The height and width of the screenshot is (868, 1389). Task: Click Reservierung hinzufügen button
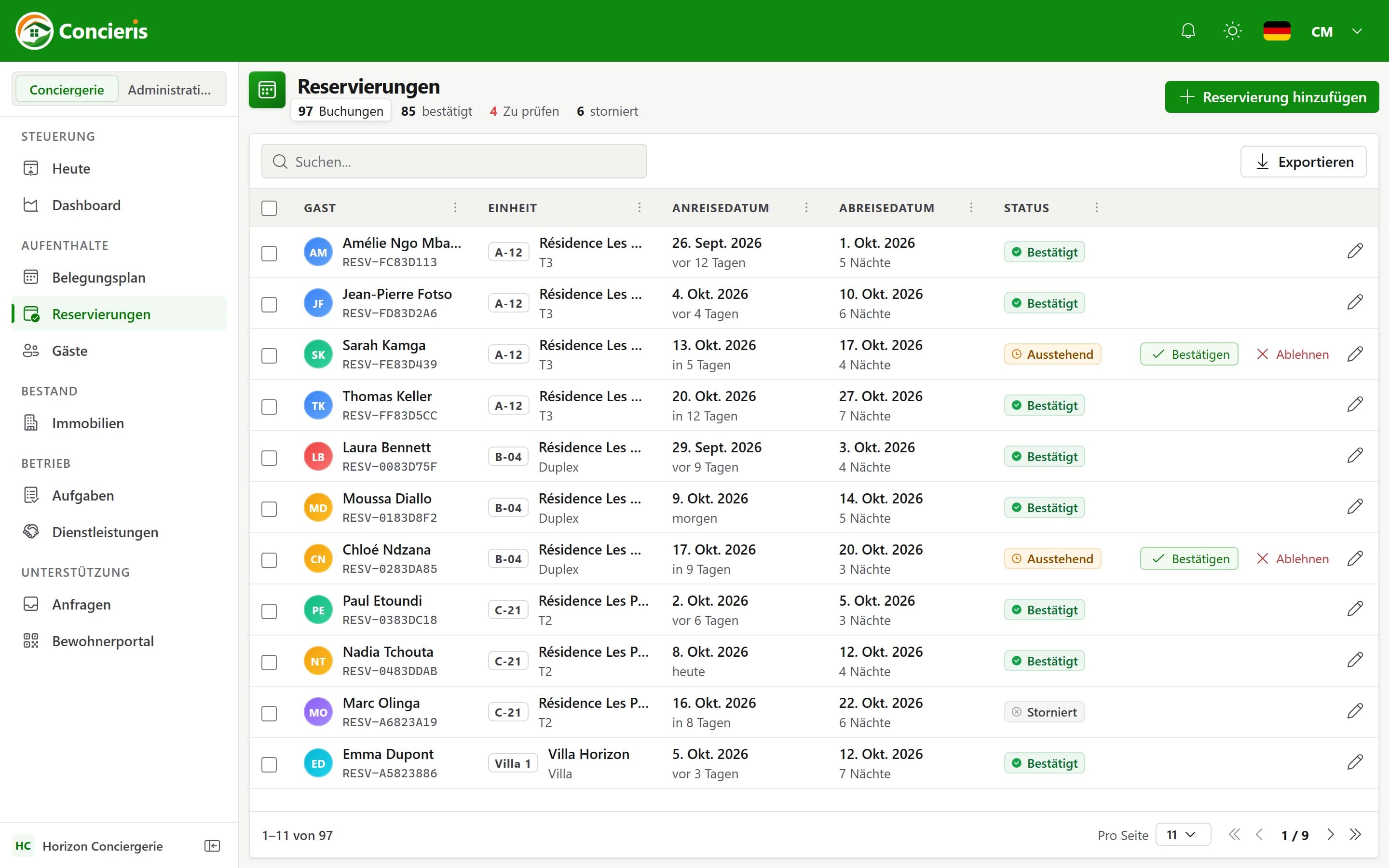coord(1271,97)
